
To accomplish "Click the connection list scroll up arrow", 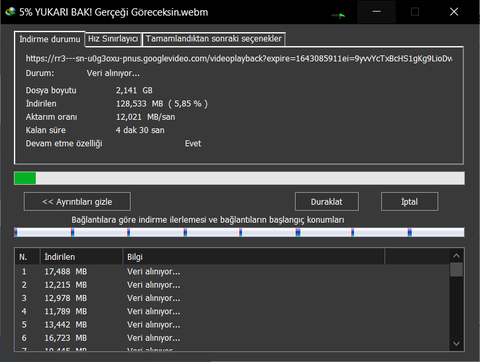I will coord(456,256).
